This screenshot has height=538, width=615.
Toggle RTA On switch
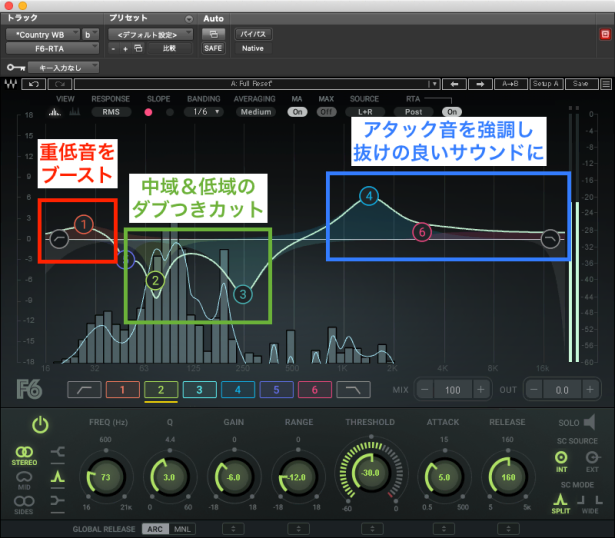[452, 112]
